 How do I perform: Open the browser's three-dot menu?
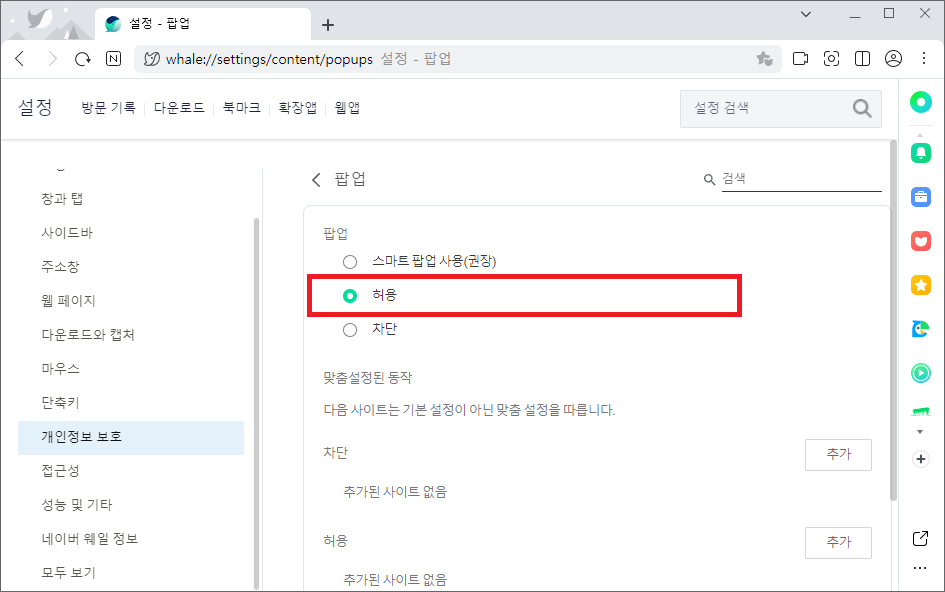924,58
